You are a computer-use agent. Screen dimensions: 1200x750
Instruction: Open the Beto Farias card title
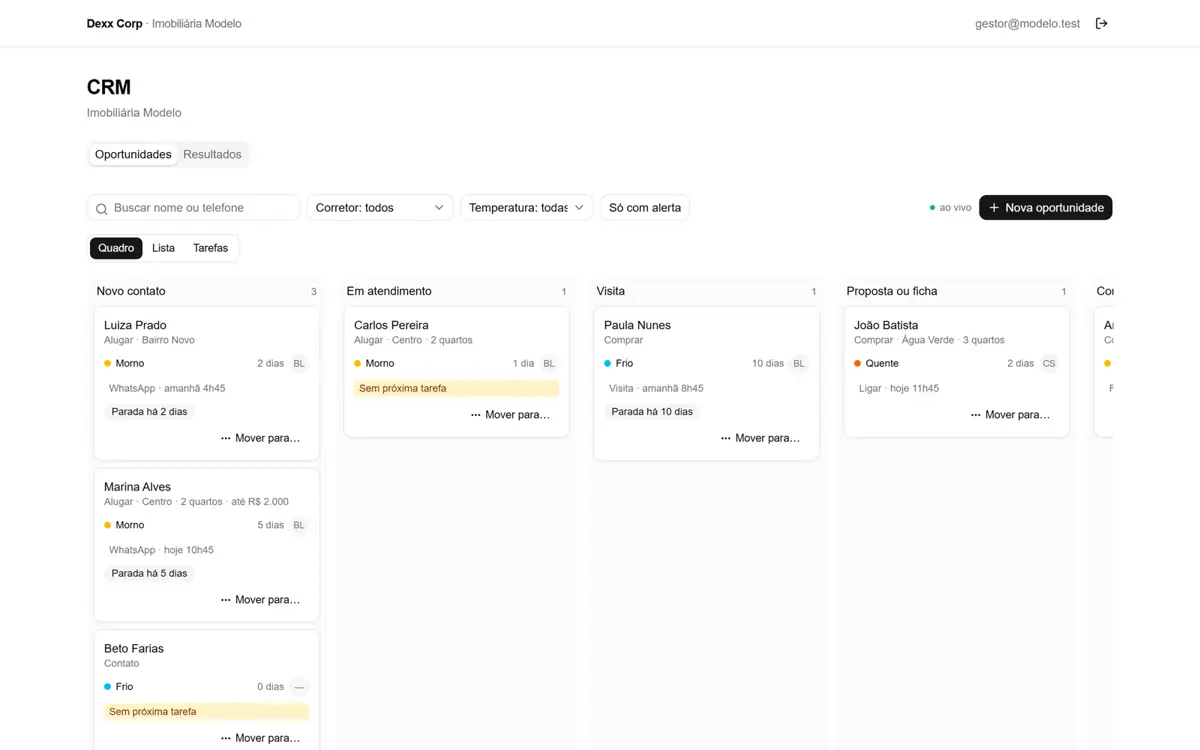click(x=134, y=649)
